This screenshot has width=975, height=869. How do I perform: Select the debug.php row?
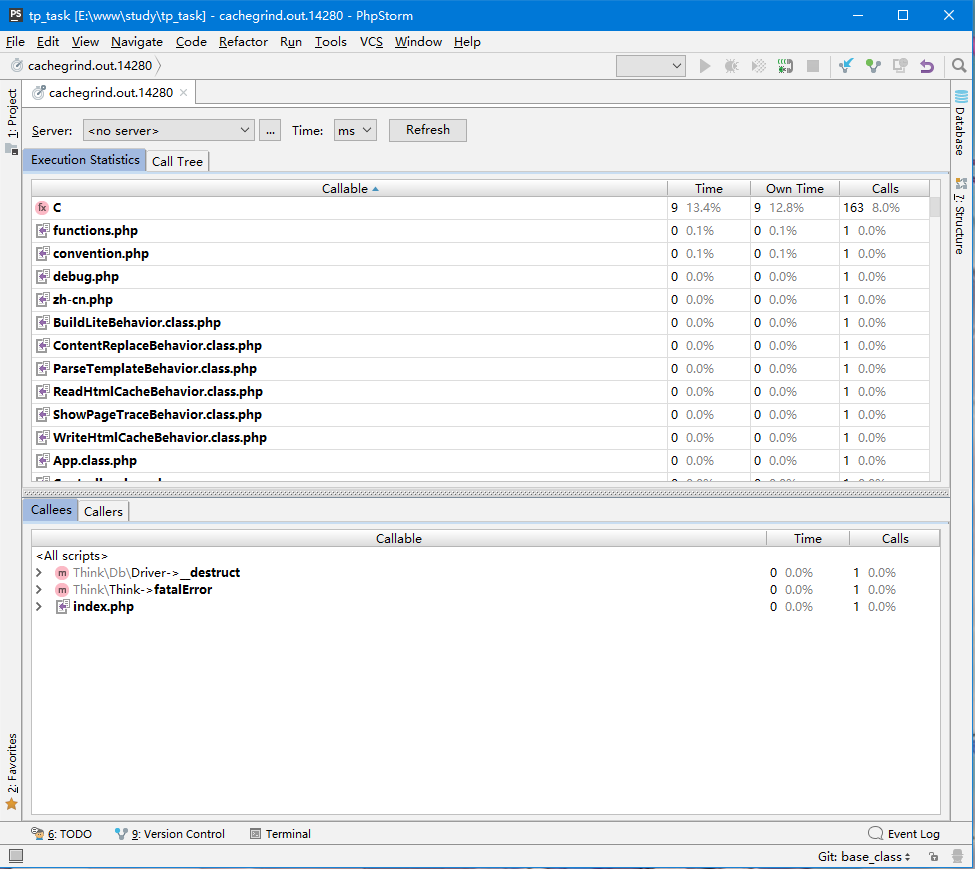pos(480,277)
